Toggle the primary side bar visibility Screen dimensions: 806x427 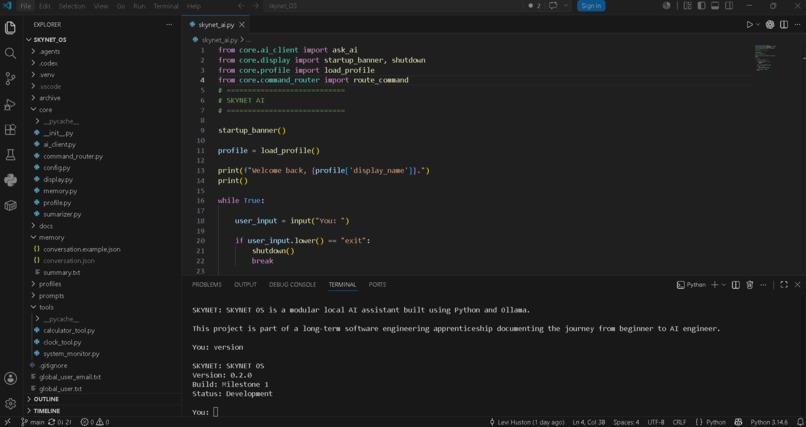tap(701, 6)
